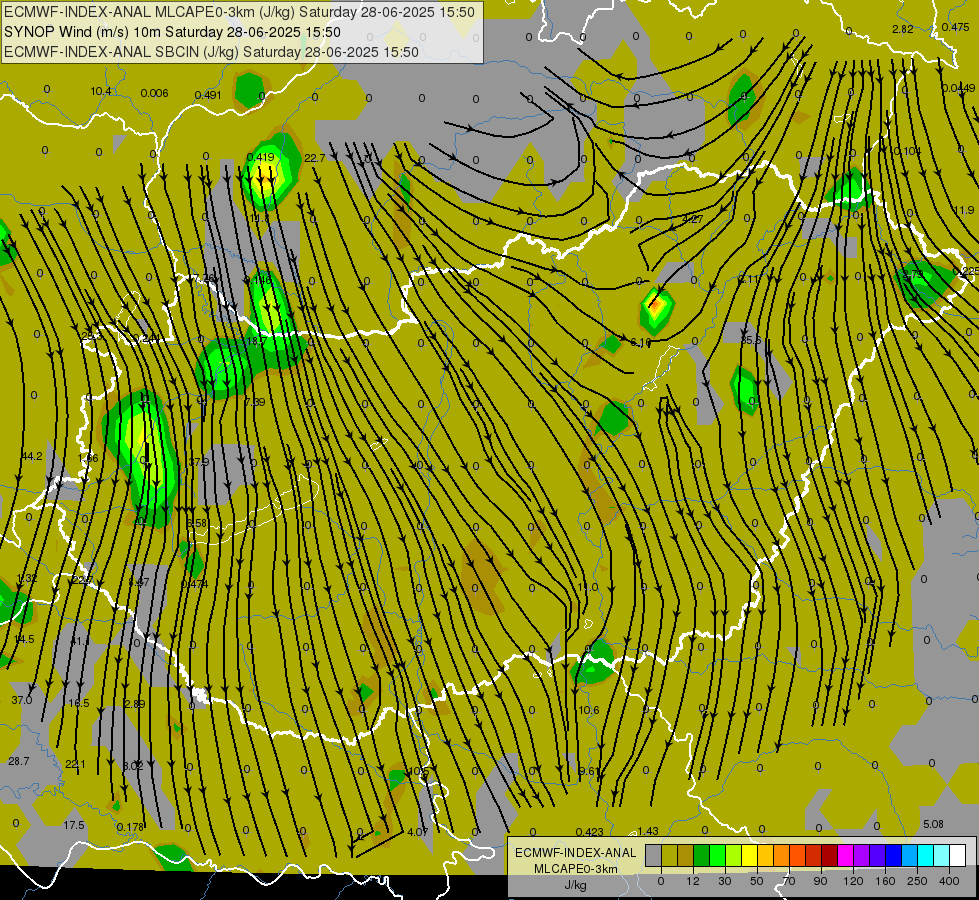Click the legend tick label 120
This screenshot has width=979, height=900.
coord(853,881)
